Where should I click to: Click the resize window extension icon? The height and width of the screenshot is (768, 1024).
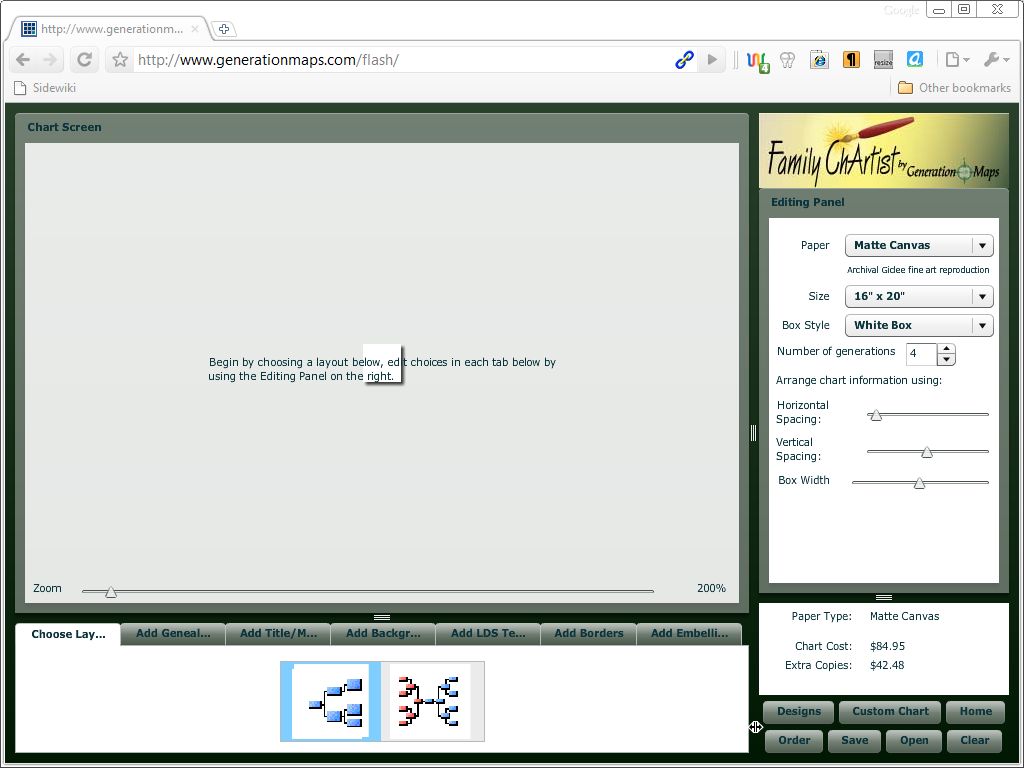click(883, 60)
